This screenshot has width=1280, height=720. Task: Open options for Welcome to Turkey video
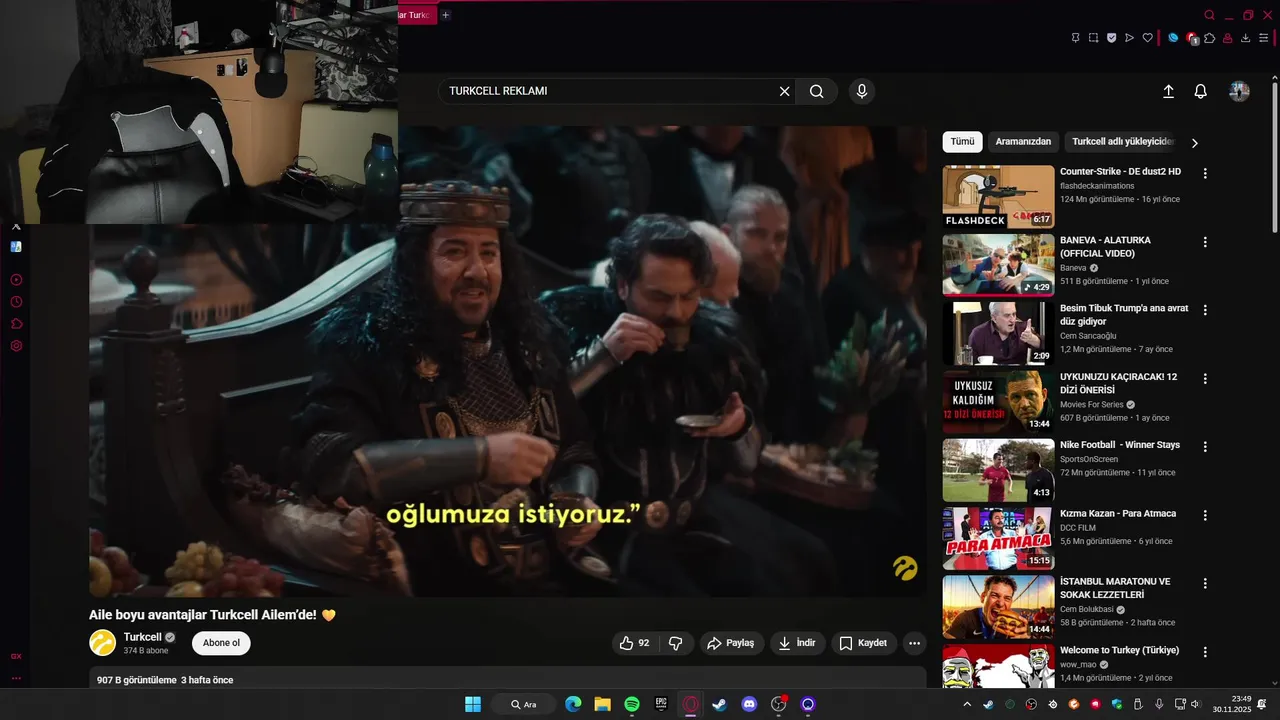1205,652
